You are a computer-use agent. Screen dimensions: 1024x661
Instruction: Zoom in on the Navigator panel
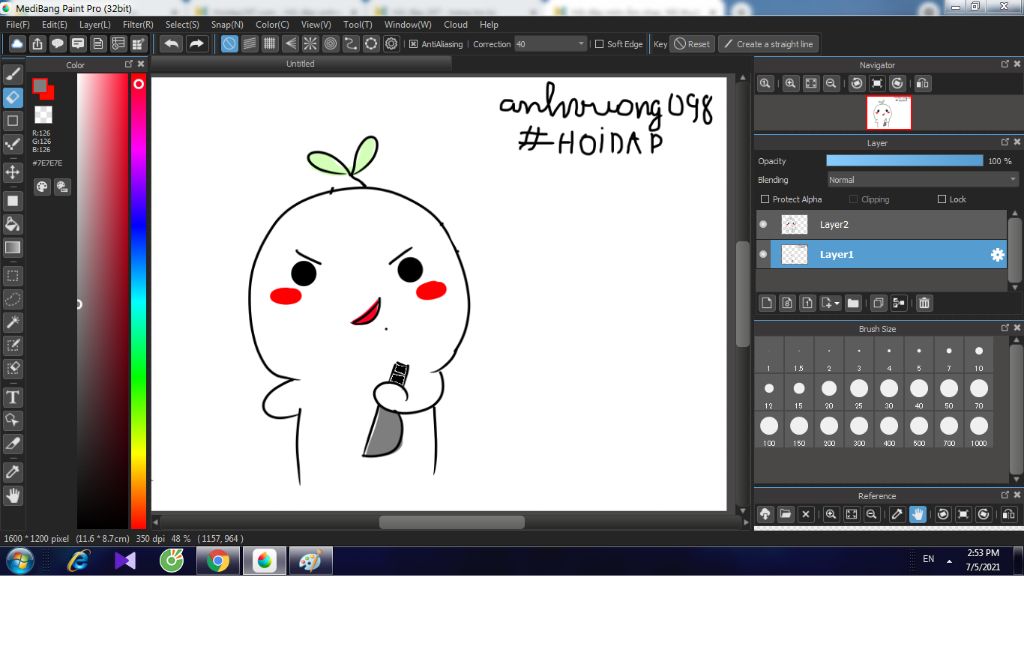(790, 84)
